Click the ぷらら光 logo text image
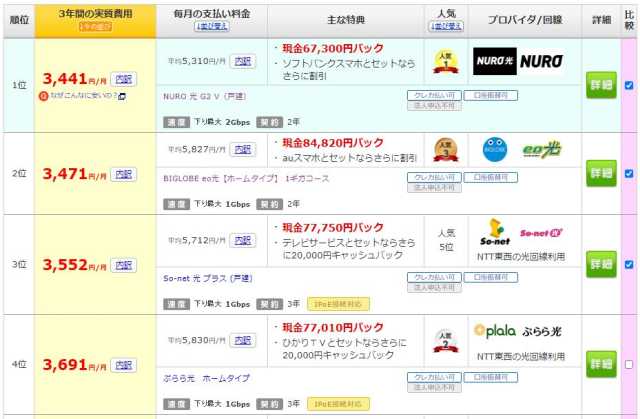Screen dimensions: 640x419 542,331
